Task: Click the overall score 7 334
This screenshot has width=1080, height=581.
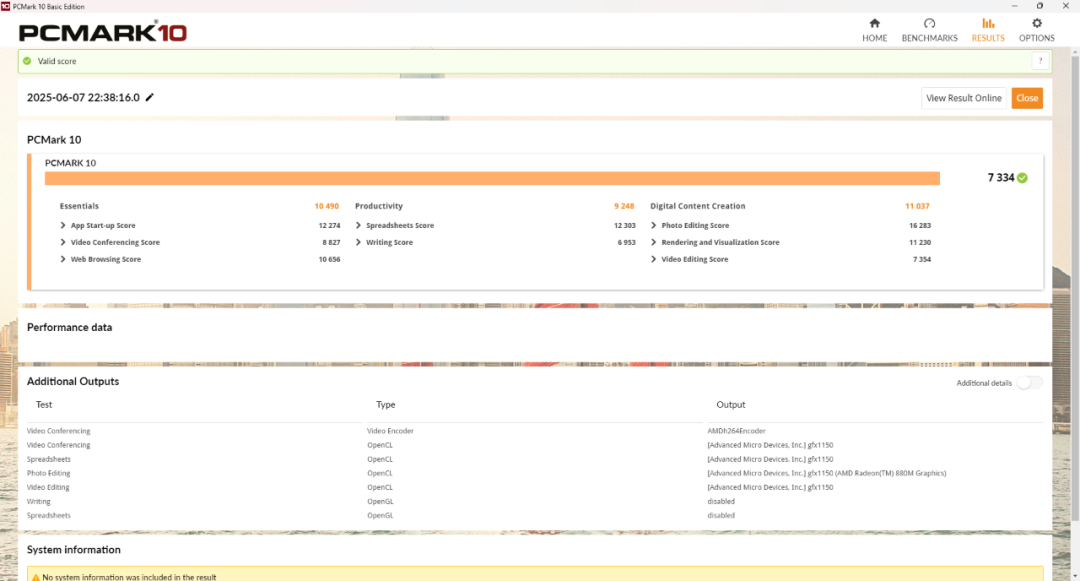Action: (x=1001, y=178)
